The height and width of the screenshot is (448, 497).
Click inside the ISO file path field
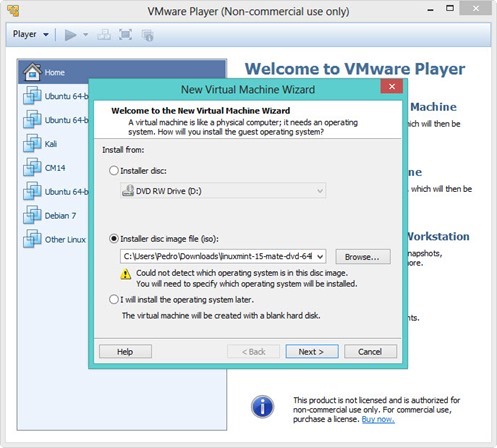point(217,257)
